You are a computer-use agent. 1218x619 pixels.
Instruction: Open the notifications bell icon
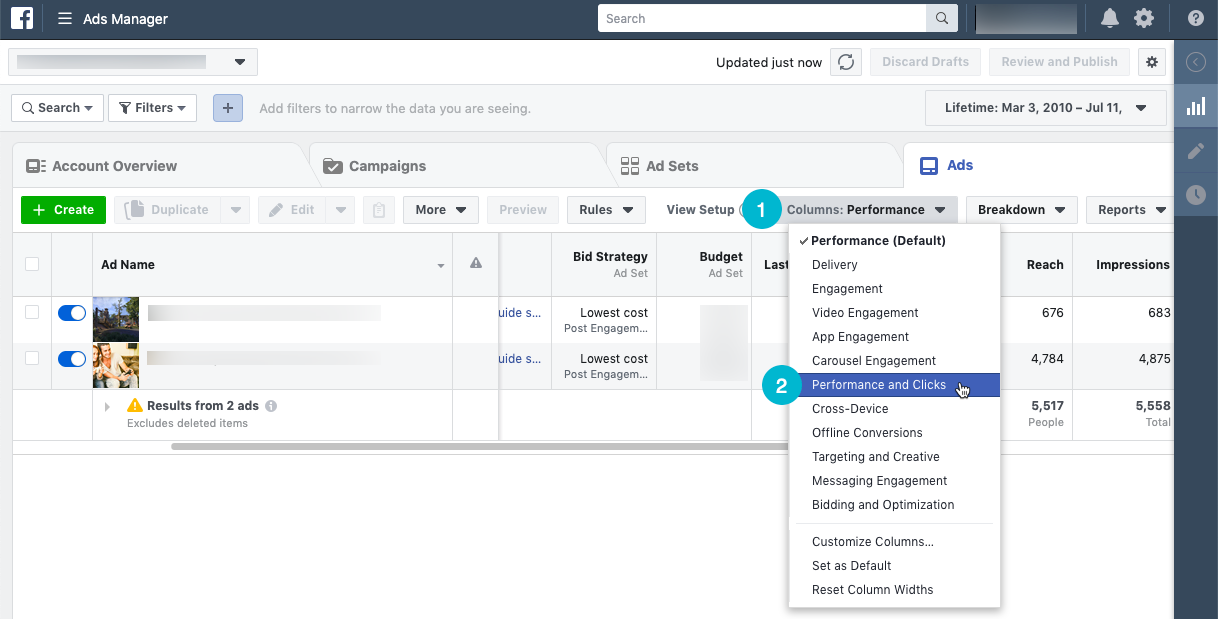point(1110,18)
